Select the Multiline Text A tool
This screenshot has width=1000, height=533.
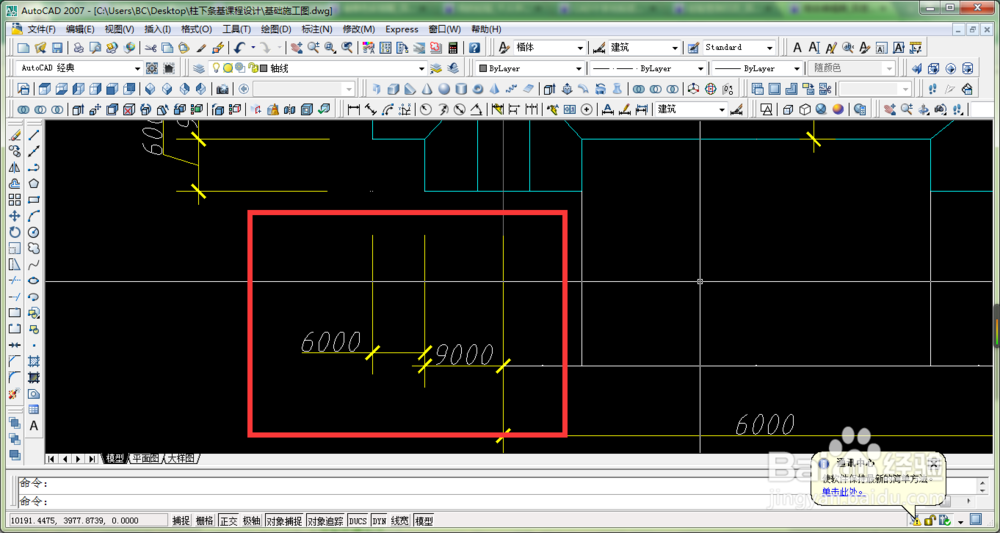(x=34, y=425)
